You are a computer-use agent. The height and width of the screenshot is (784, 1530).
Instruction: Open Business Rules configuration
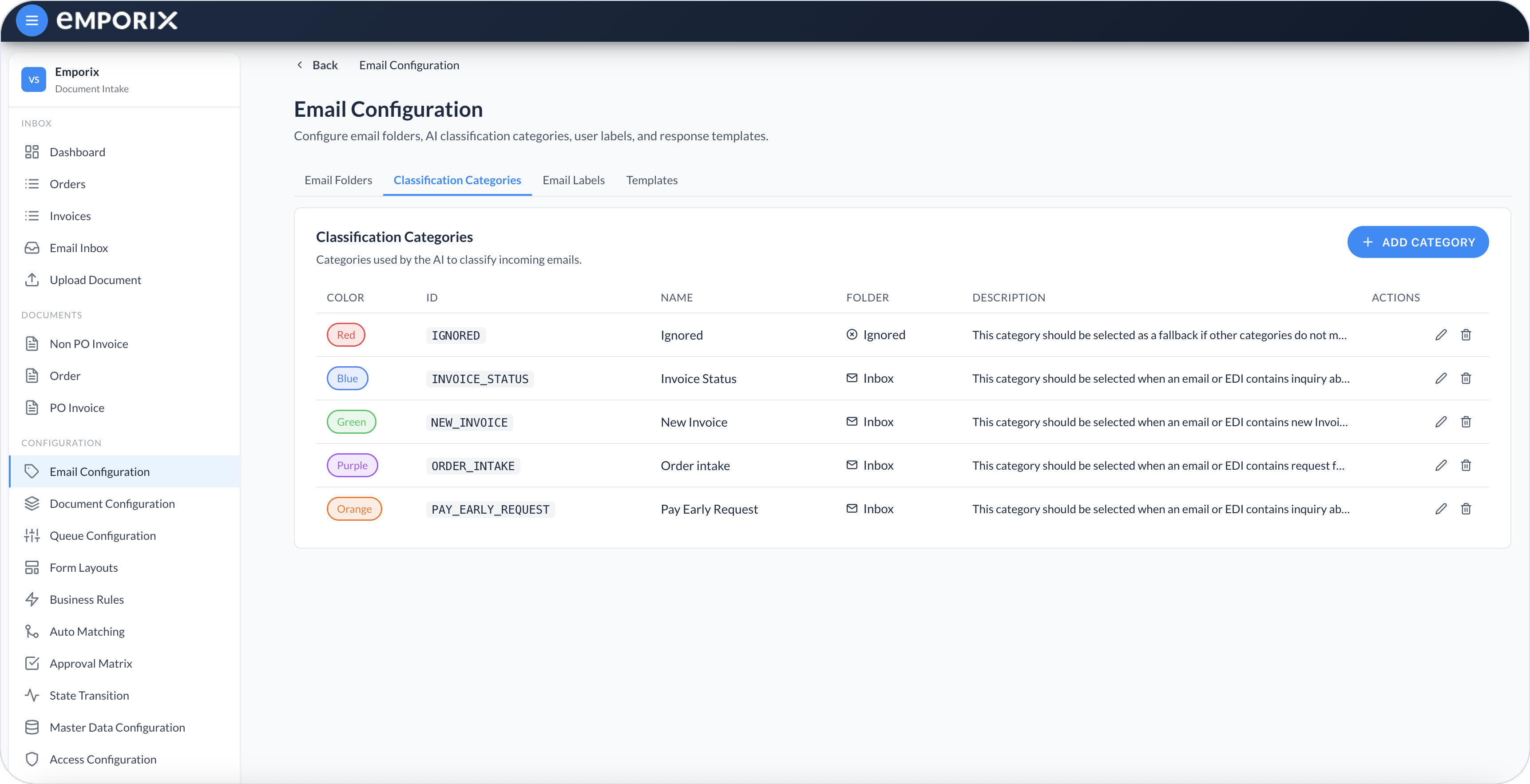point(125,600)
